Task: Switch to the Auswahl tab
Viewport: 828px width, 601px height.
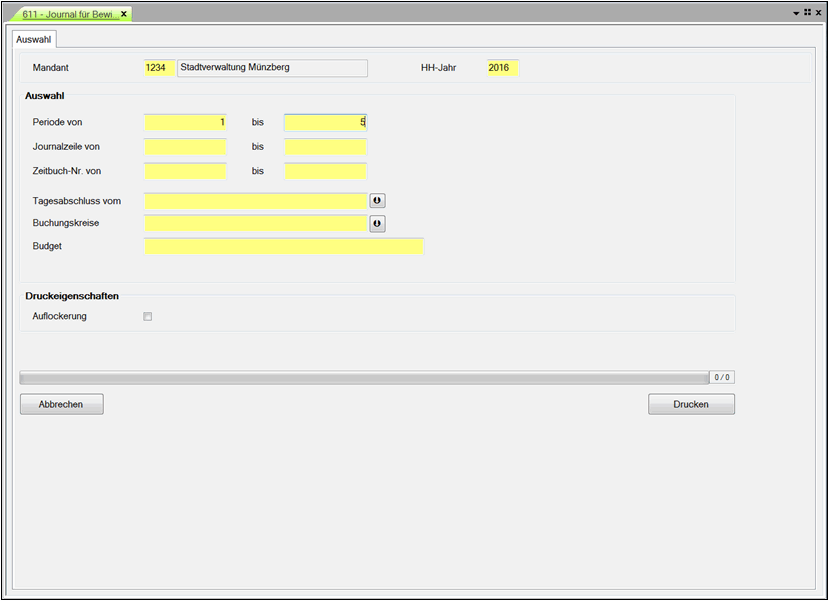Action: pos(35,39)
